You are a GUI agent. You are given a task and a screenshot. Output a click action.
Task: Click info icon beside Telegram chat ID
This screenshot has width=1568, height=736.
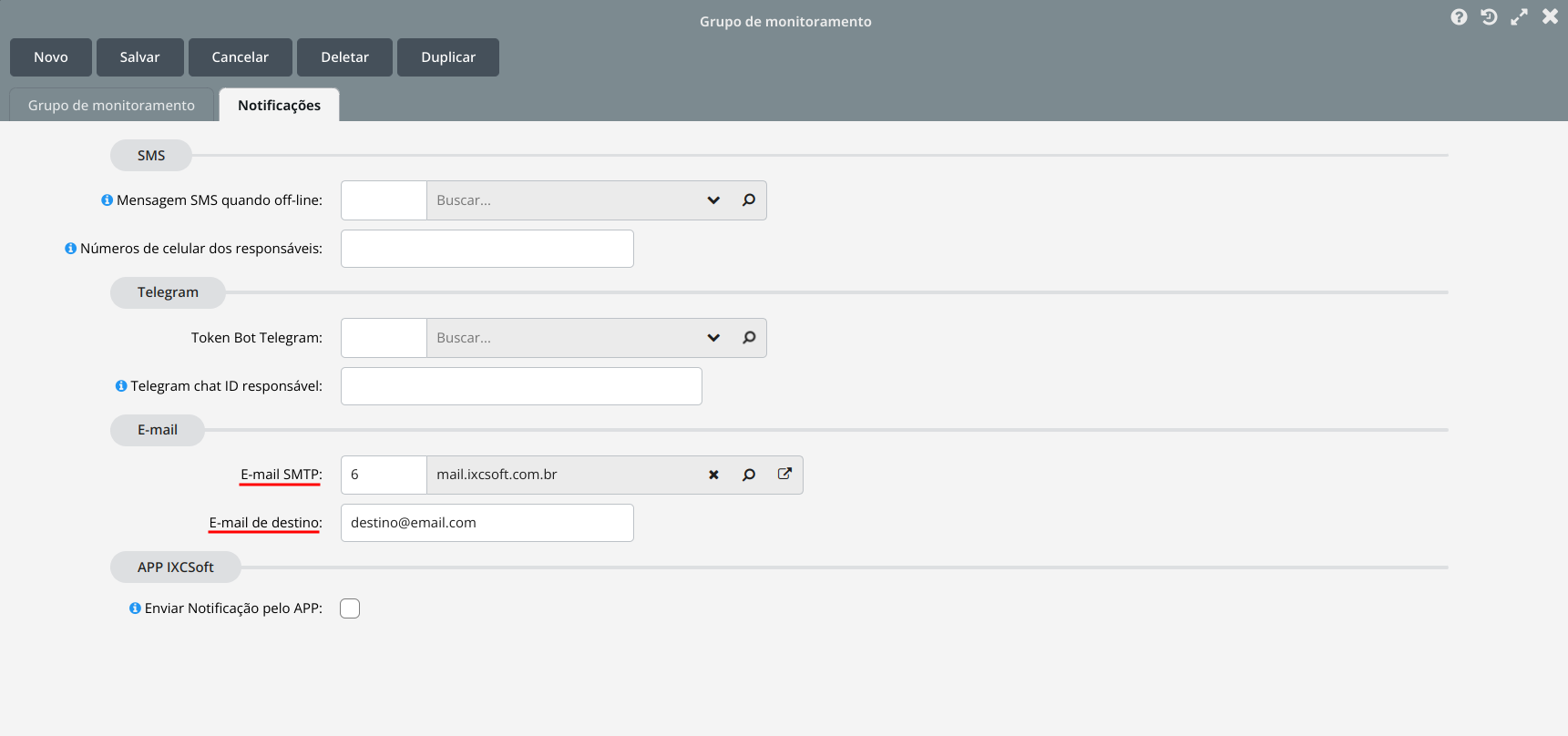click(x=121, y=386)
